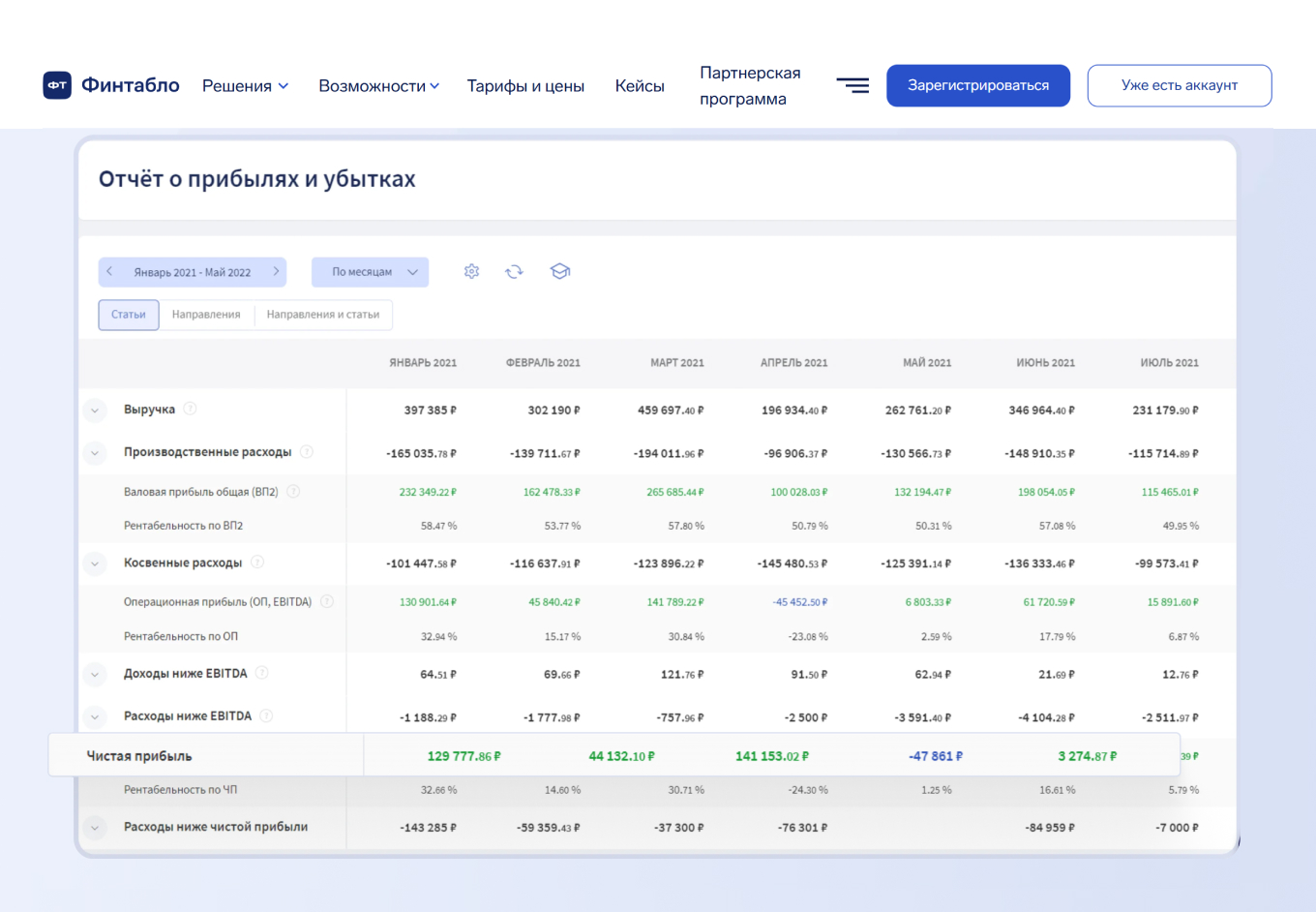Screen dimensions: 1316x912
Task: Switch to the Направления tab
Action: (x=206, y=315)
